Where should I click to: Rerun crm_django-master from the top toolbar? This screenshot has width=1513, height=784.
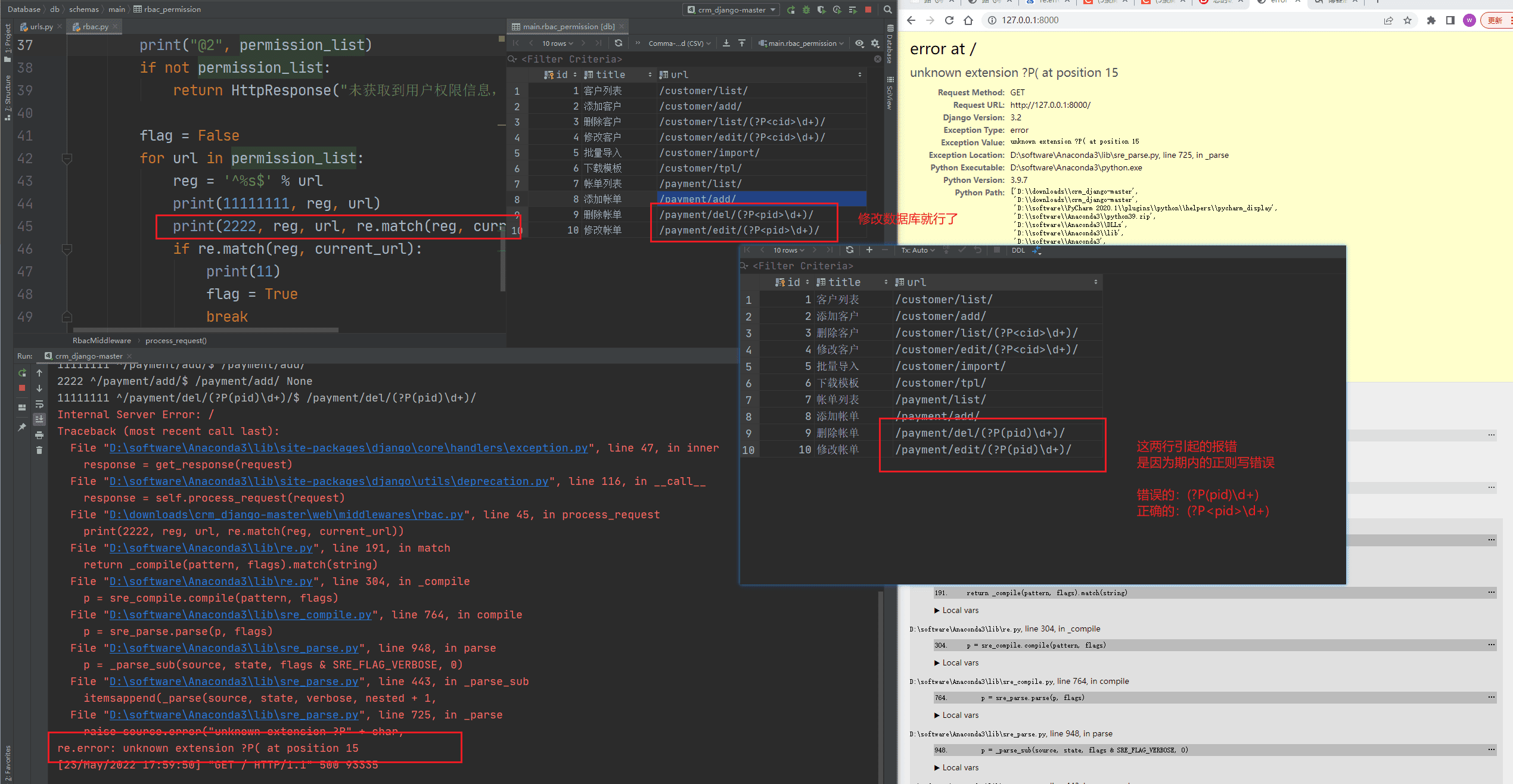791,10
